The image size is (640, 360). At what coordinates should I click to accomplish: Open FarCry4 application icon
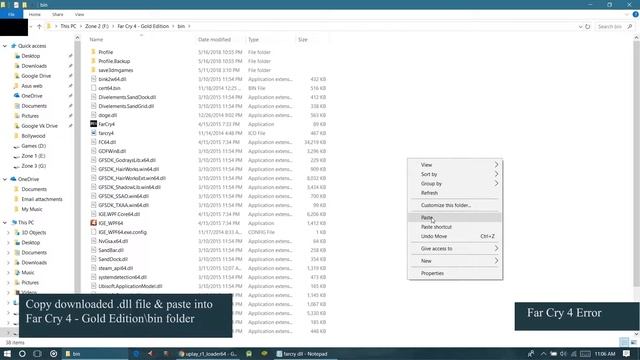pos(93,124)
